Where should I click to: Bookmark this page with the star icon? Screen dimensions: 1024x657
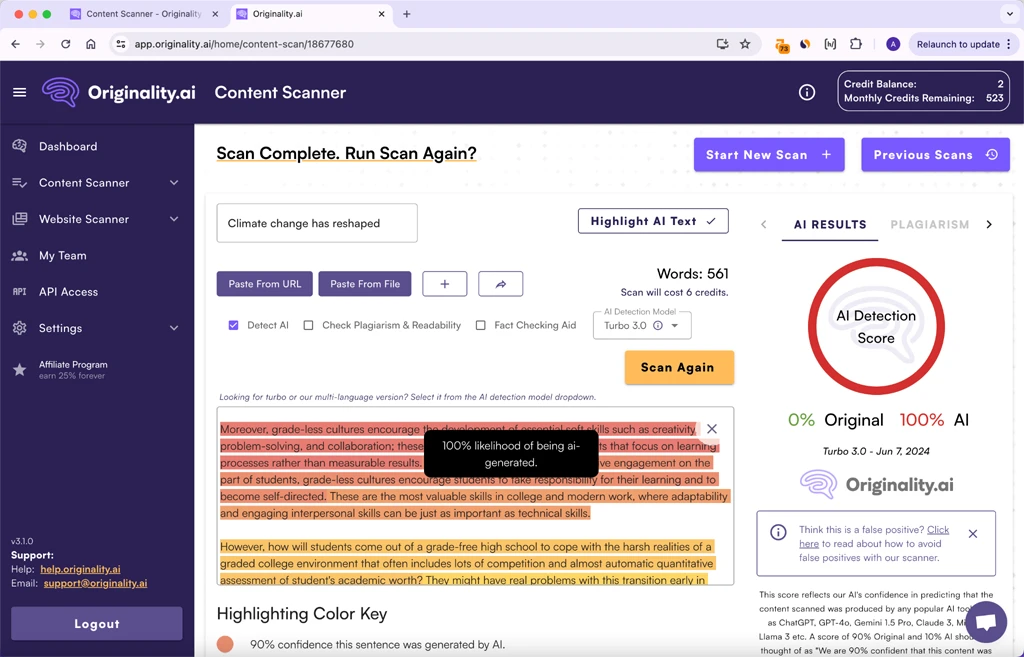click(744, 44)
